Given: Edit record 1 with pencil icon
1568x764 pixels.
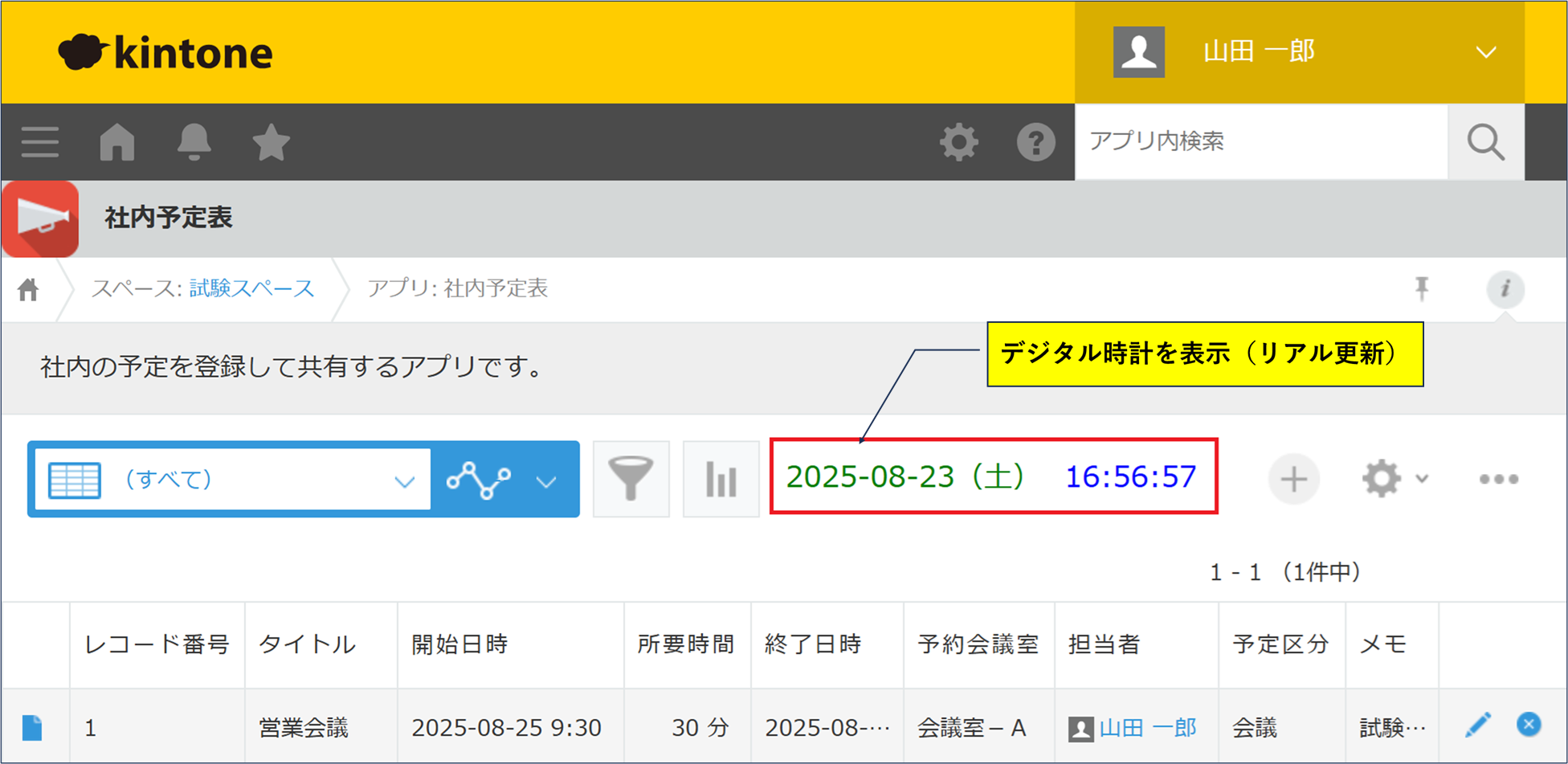Looking at the screenshot, I should point(1477,725).
